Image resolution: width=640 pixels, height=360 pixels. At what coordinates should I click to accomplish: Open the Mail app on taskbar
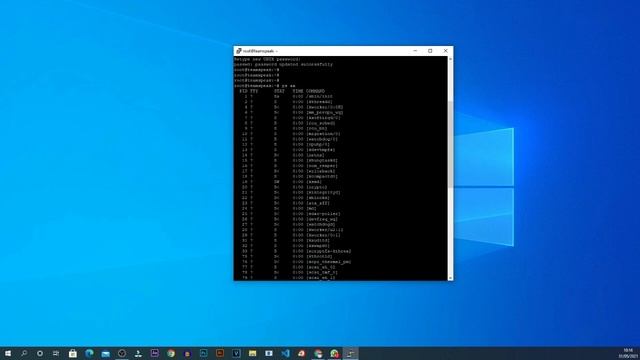(x=105, y=353)
